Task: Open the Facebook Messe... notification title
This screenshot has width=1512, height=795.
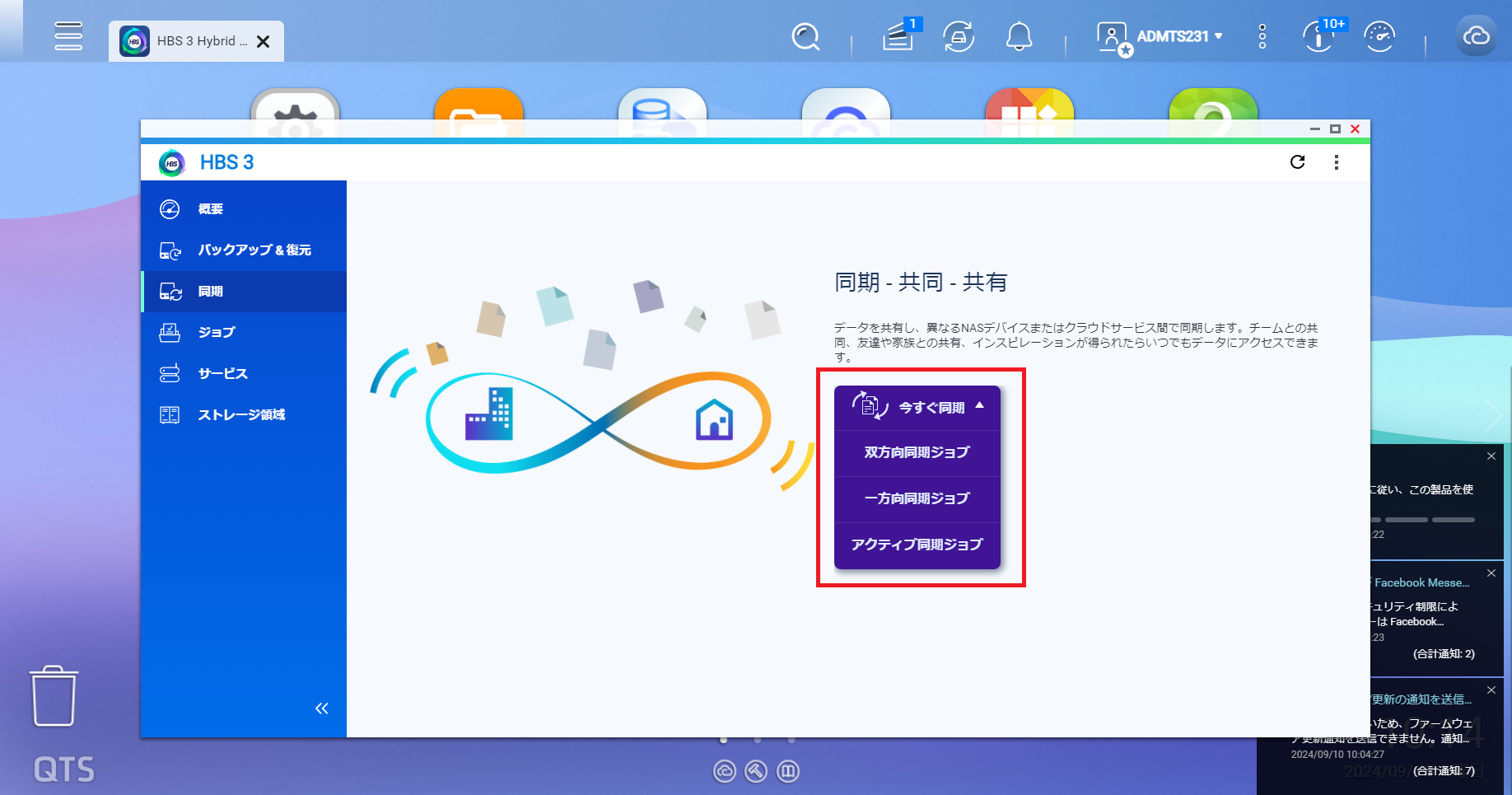Action: (1421, 583)
